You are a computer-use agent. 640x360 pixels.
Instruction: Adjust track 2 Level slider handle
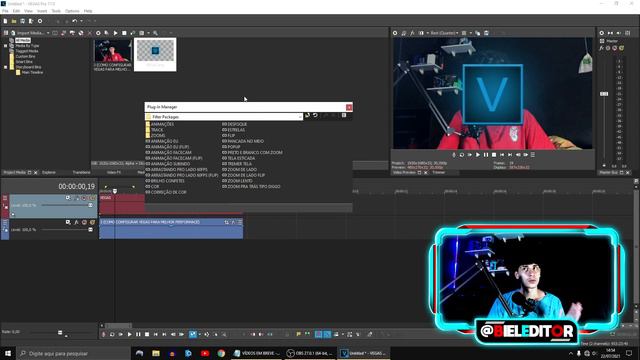tap(90, 230)
